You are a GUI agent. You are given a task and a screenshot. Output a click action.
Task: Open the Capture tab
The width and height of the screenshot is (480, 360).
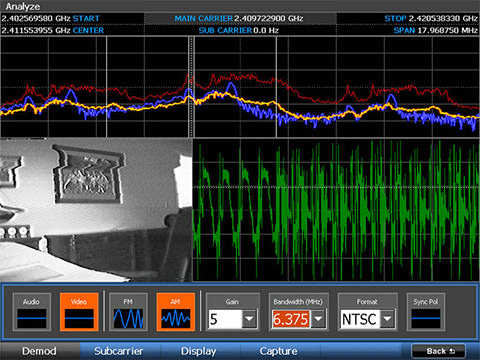coord(279,351)
